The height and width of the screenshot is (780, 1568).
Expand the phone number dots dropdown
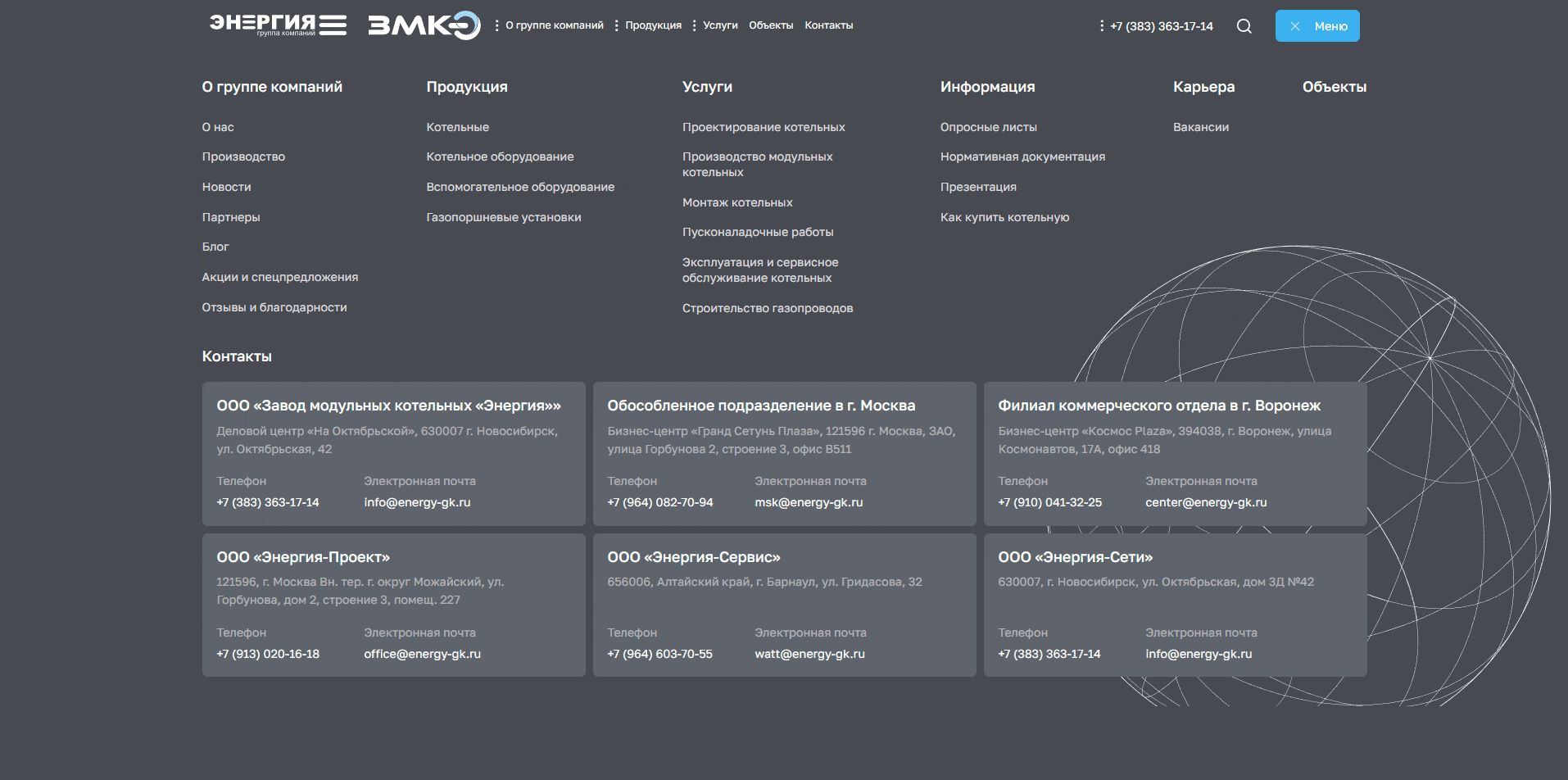click(1102, 26)
